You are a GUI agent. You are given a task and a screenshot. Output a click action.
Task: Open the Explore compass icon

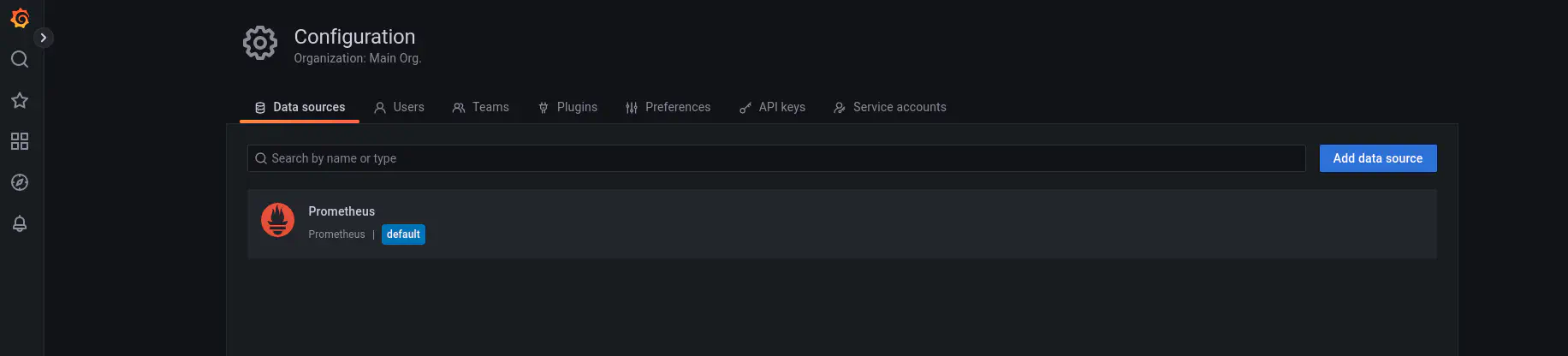tap(20, 182)
